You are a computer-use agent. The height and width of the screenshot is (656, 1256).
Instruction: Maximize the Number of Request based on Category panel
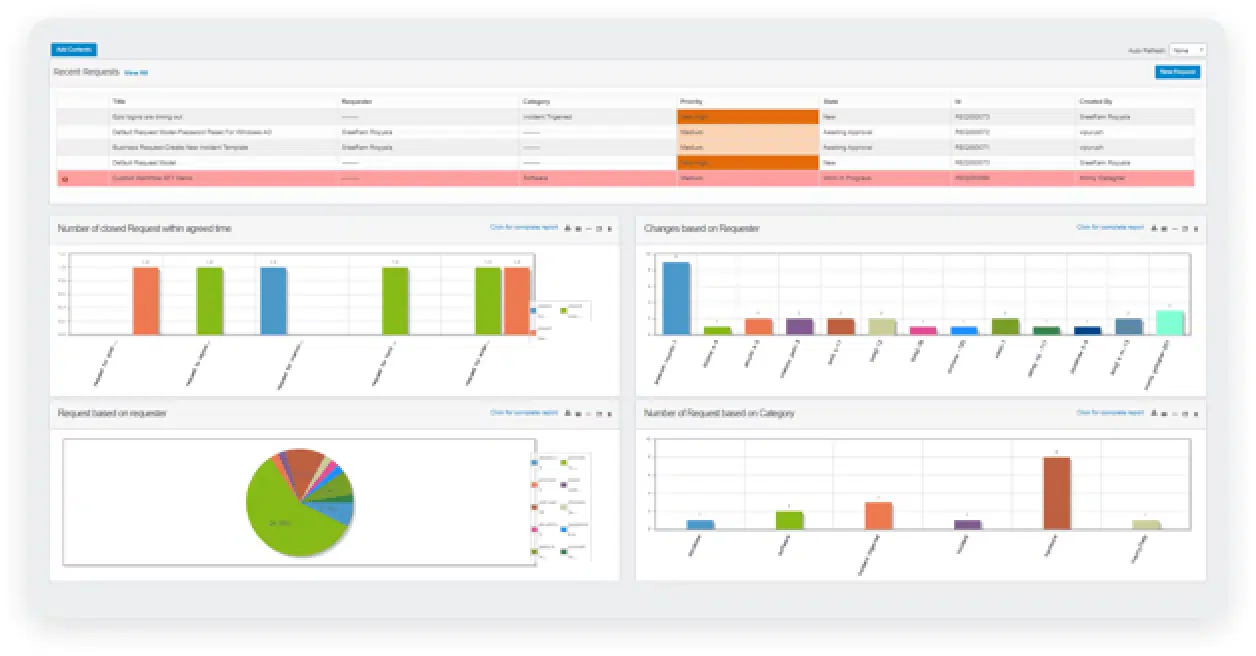1185,413
